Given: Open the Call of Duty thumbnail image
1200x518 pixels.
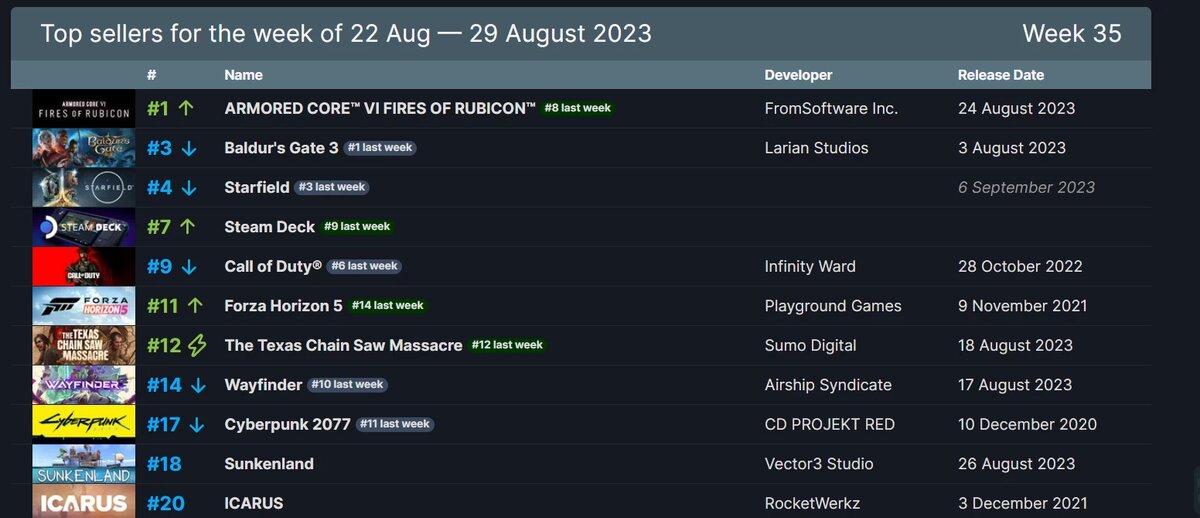Looking at the screenshot, I should click(x=82, y=266).
